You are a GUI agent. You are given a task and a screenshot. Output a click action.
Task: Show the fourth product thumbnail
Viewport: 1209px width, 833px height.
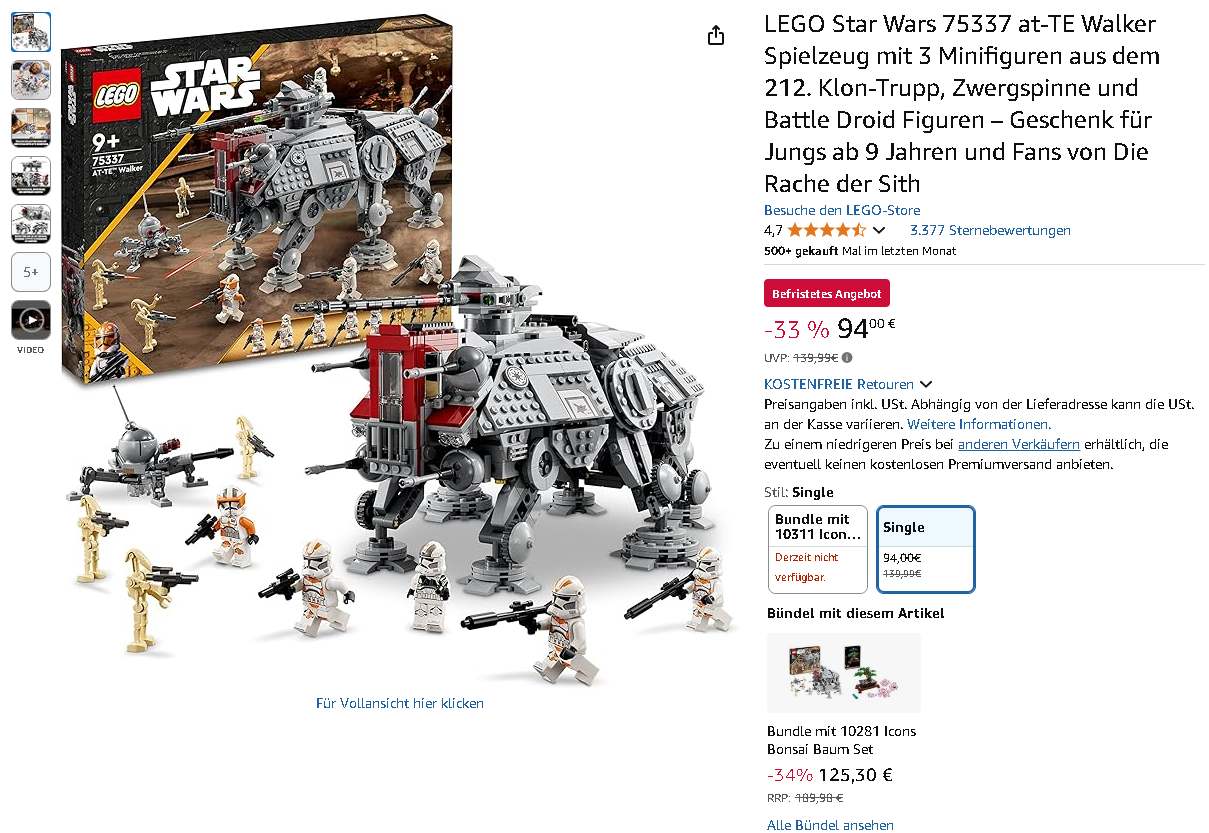31,176
